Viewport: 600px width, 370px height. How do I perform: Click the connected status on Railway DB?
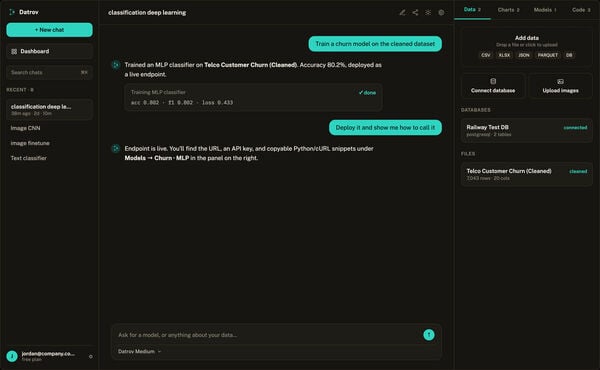pos(575,127)
